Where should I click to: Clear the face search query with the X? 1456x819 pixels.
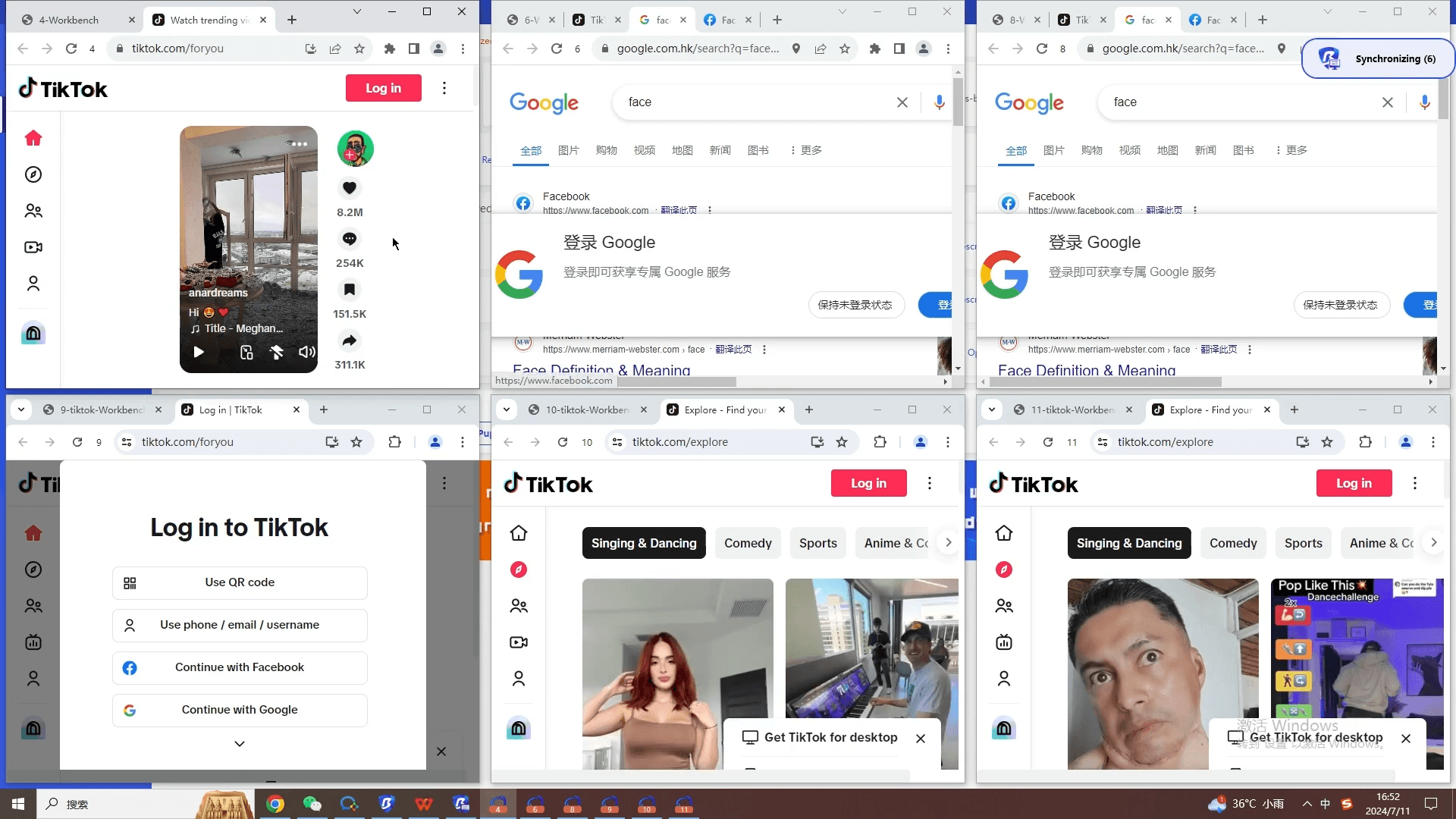coord(902,102)
